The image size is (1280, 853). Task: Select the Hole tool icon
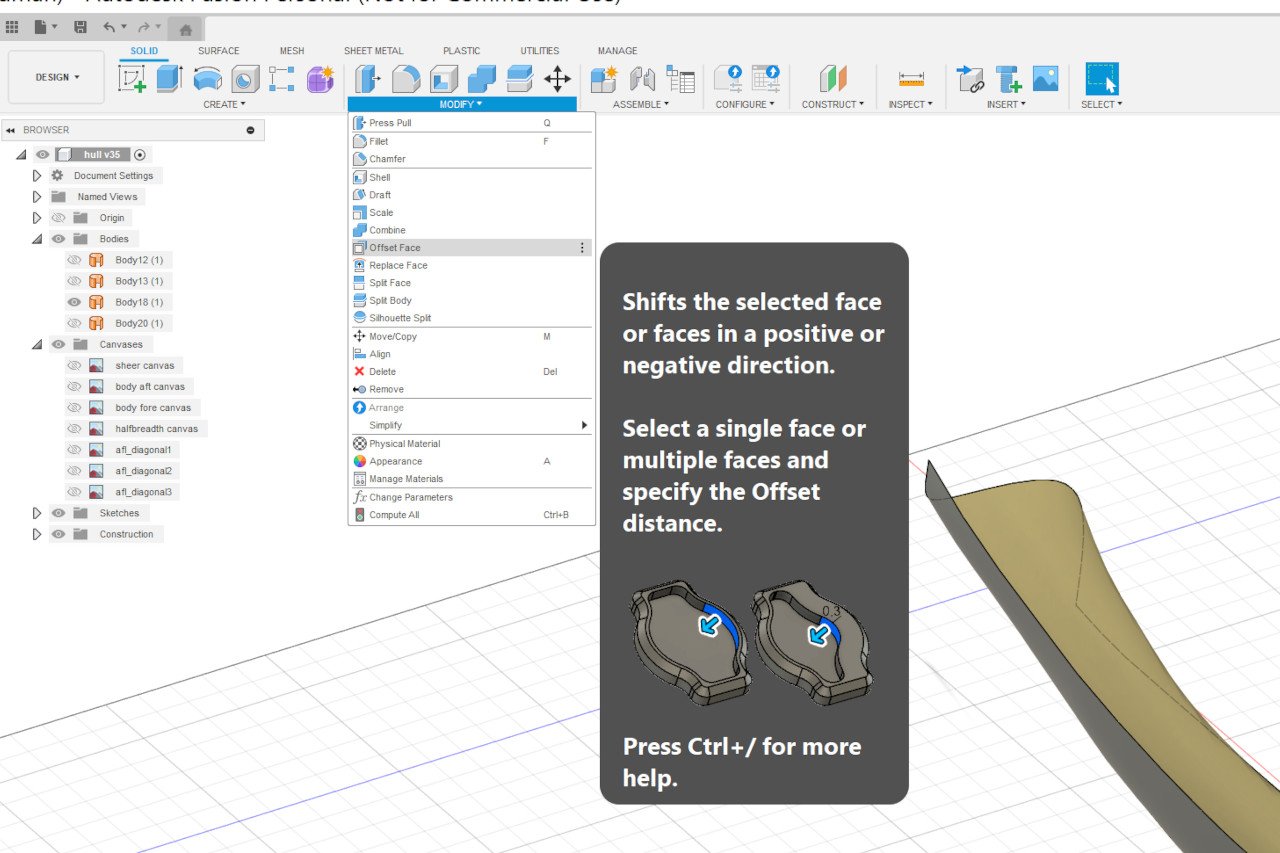point(245,79)
